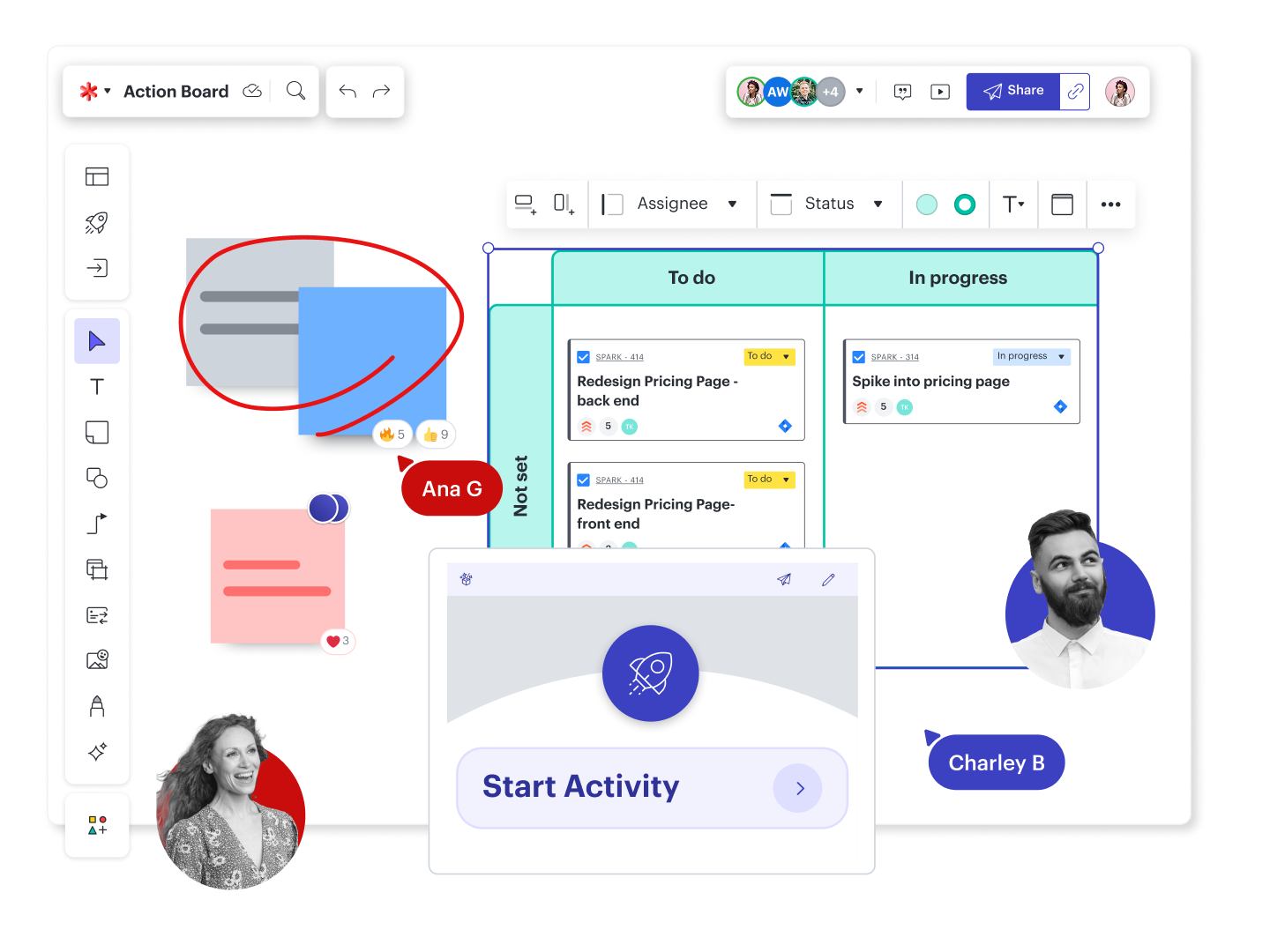Click the Share button

1013,91
